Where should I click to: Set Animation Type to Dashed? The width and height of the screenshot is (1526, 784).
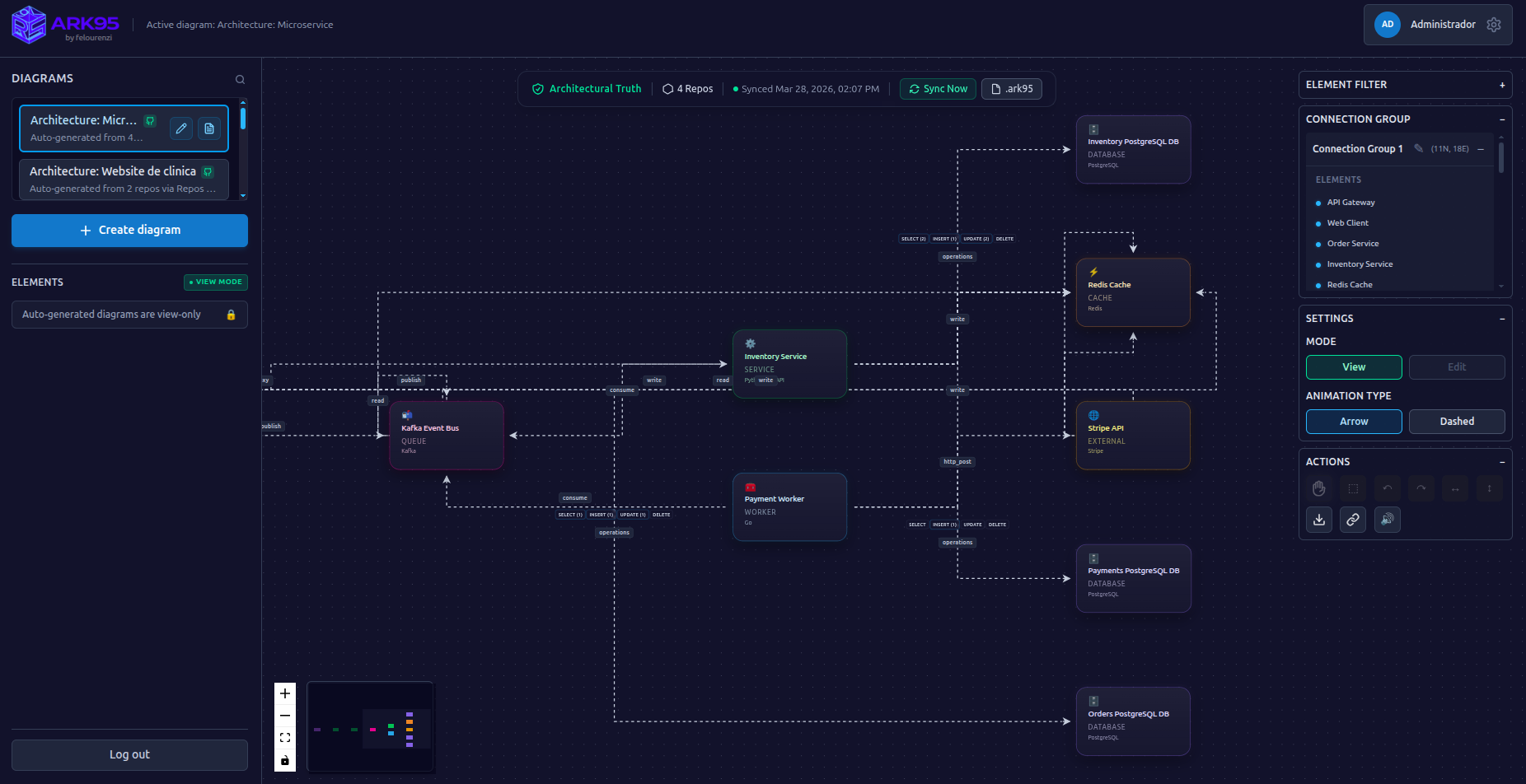(x=1457, y=421)
